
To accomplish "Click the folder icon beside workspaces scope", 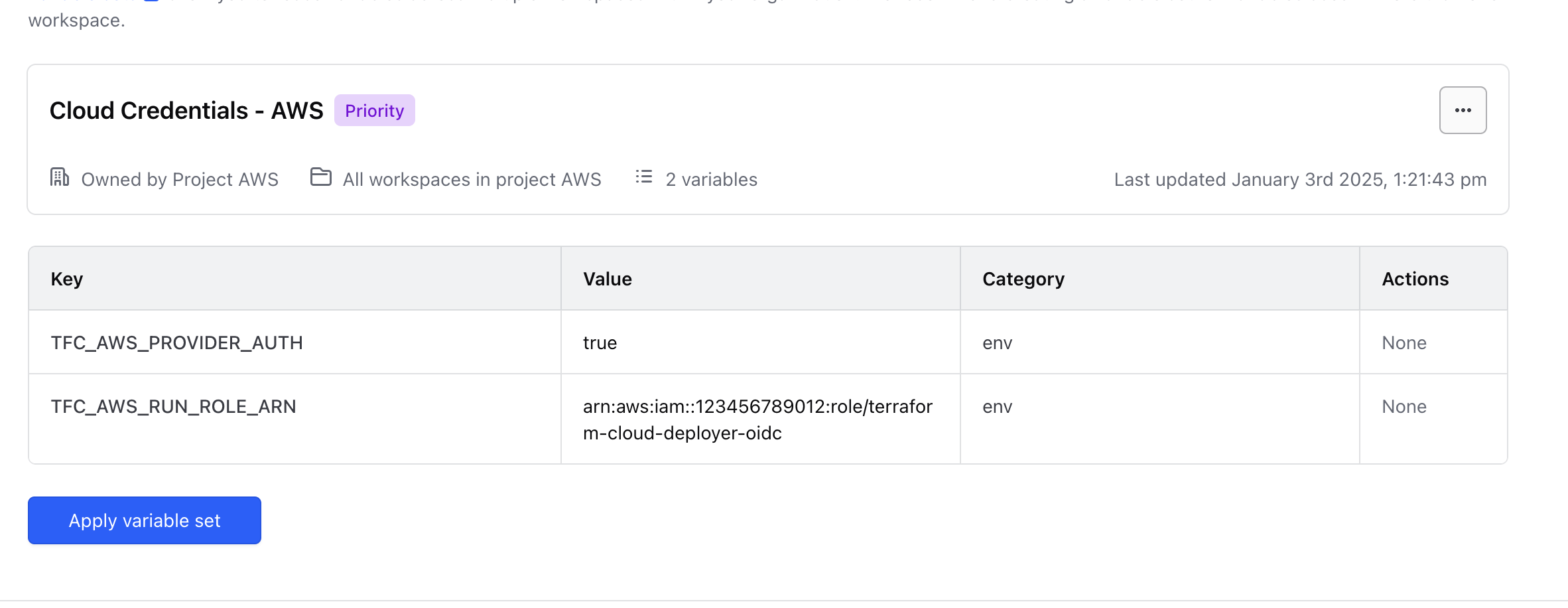I will coord(321,178).
